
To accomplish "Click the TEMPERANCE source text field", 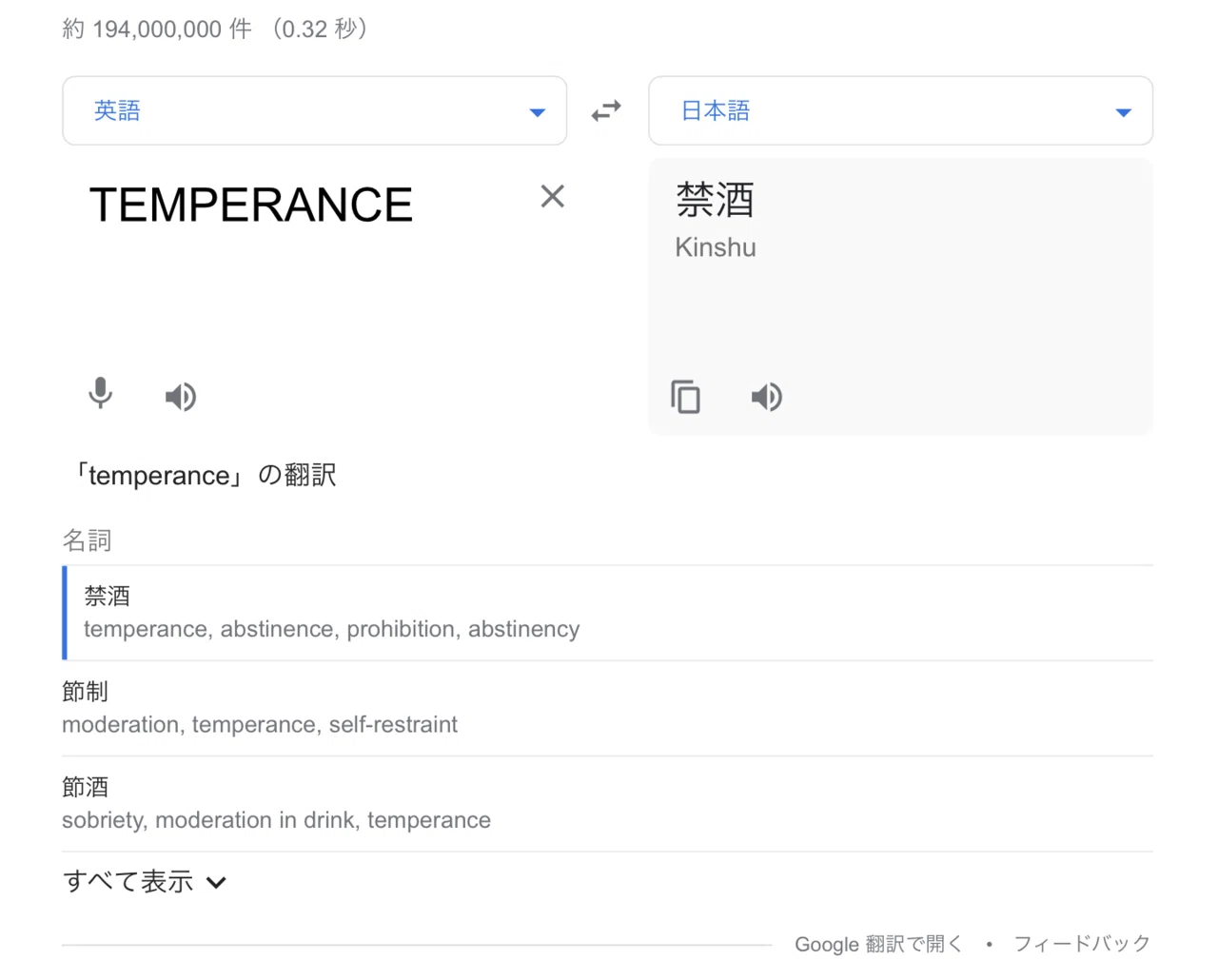I will coord(251,205).
